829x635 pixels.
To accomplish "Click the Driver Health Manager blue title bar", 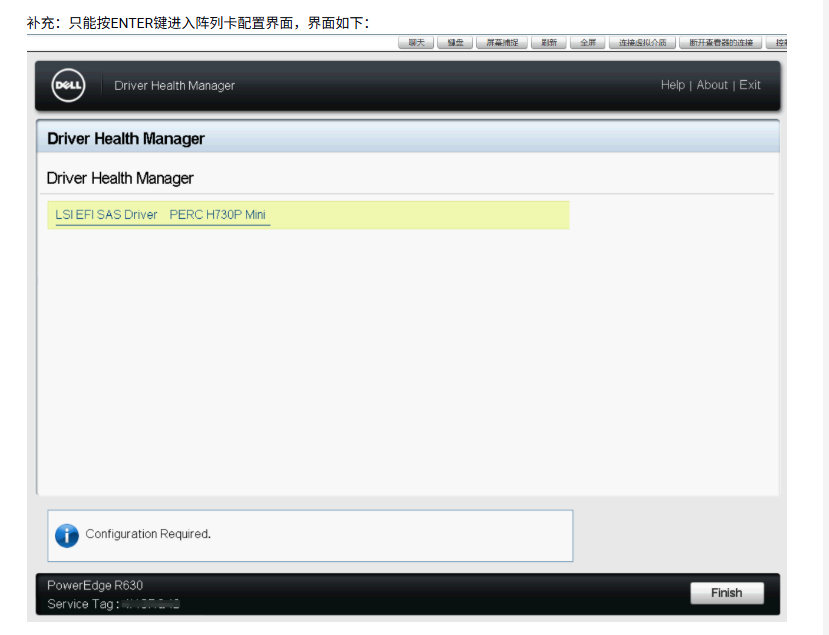I will click(x=407, y=138).
